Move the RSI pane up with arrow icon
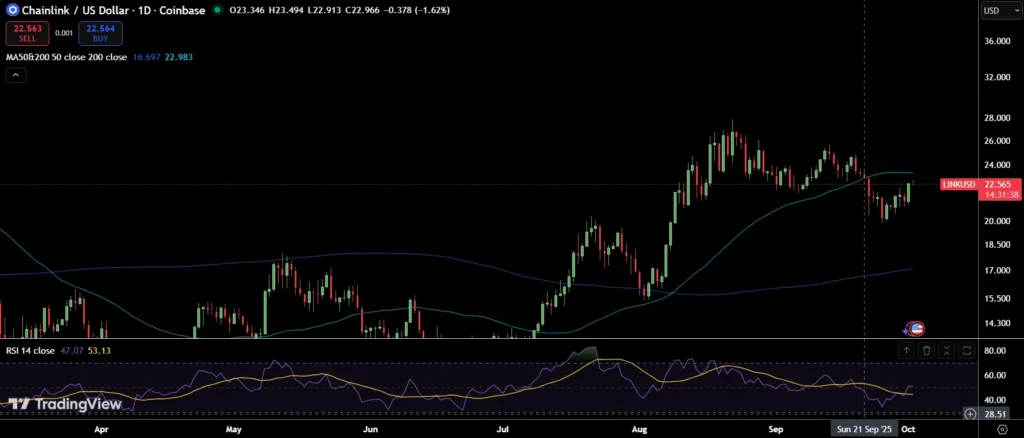This screenshot has height=438, width=1024. [x=906, y=351]
